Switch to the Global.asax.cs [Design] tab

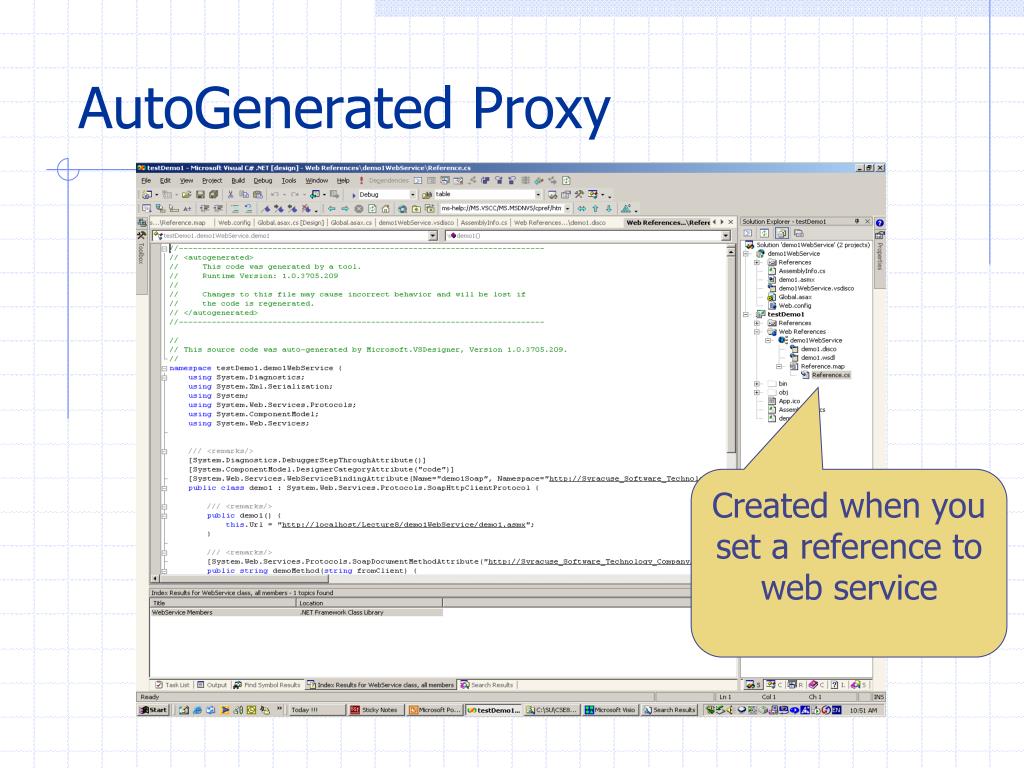click(291, 223)
